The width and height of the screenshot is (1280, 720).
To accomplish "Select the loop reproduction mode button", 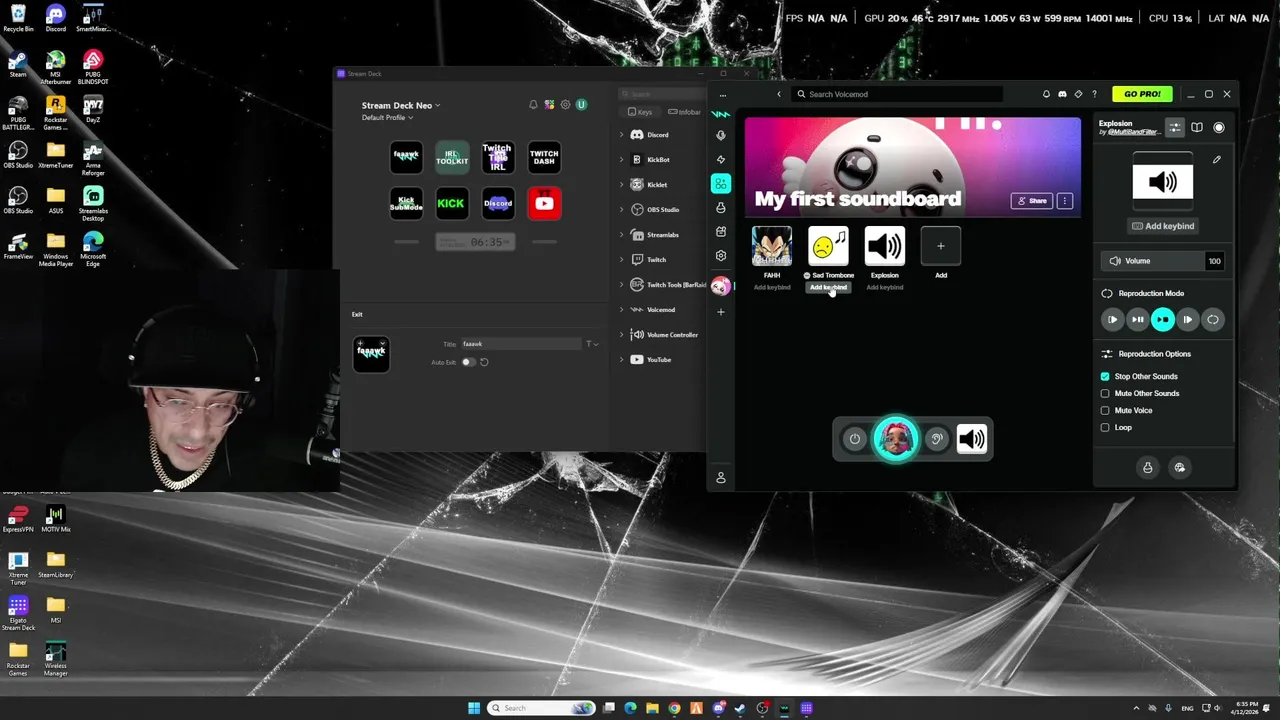I will [x=1212, y=320].
